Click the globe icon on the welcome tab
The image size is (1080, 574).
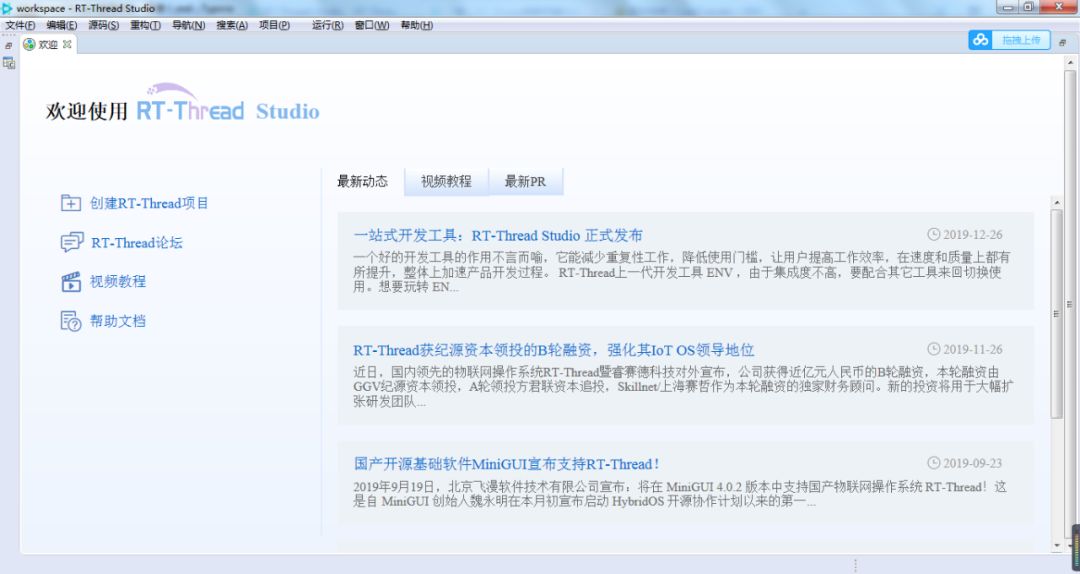[x=29, y=44]
